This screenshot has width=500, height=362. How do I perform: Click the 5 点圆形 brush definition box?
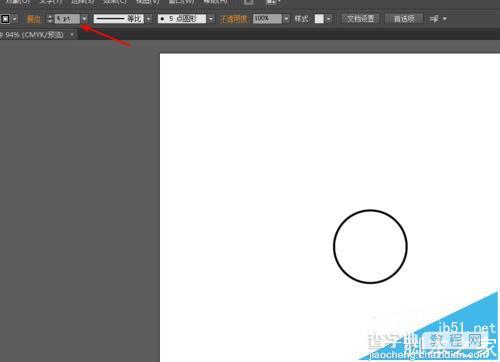coord(182,19)
